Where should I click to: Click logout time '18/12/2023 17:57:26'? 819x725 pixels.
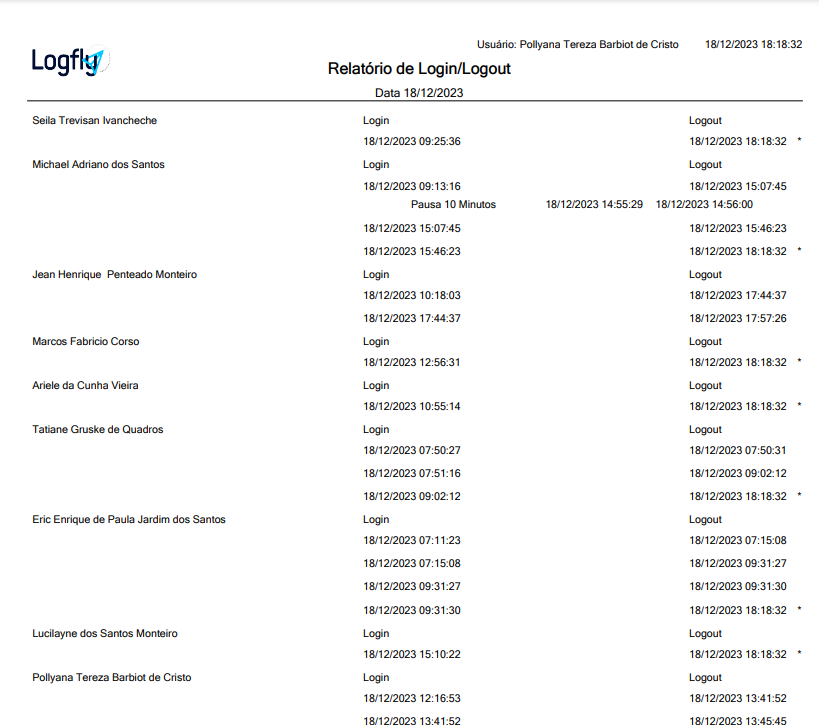(738, 319)
